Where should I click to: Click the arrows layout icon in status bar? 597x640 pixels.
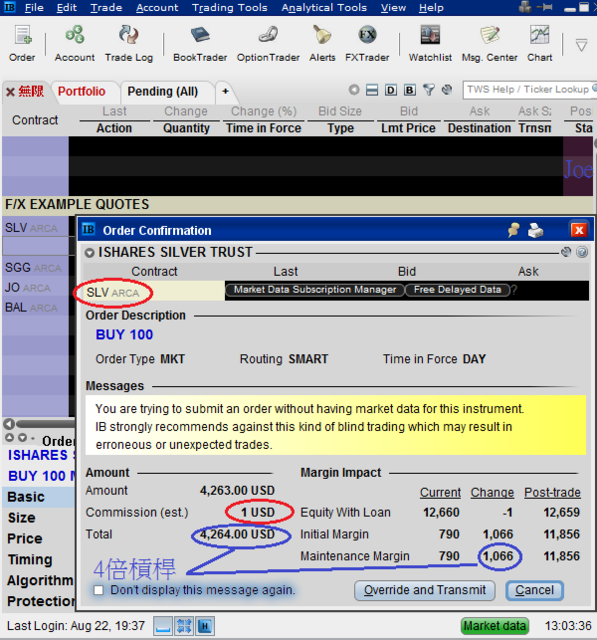[x=184, y=626]
